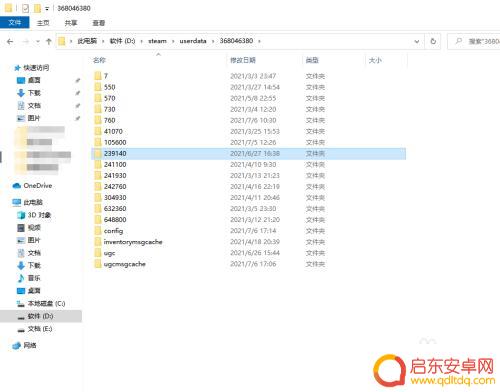Open the 文件 ribbon tab

pyautogui.click(x=15, y=23)
